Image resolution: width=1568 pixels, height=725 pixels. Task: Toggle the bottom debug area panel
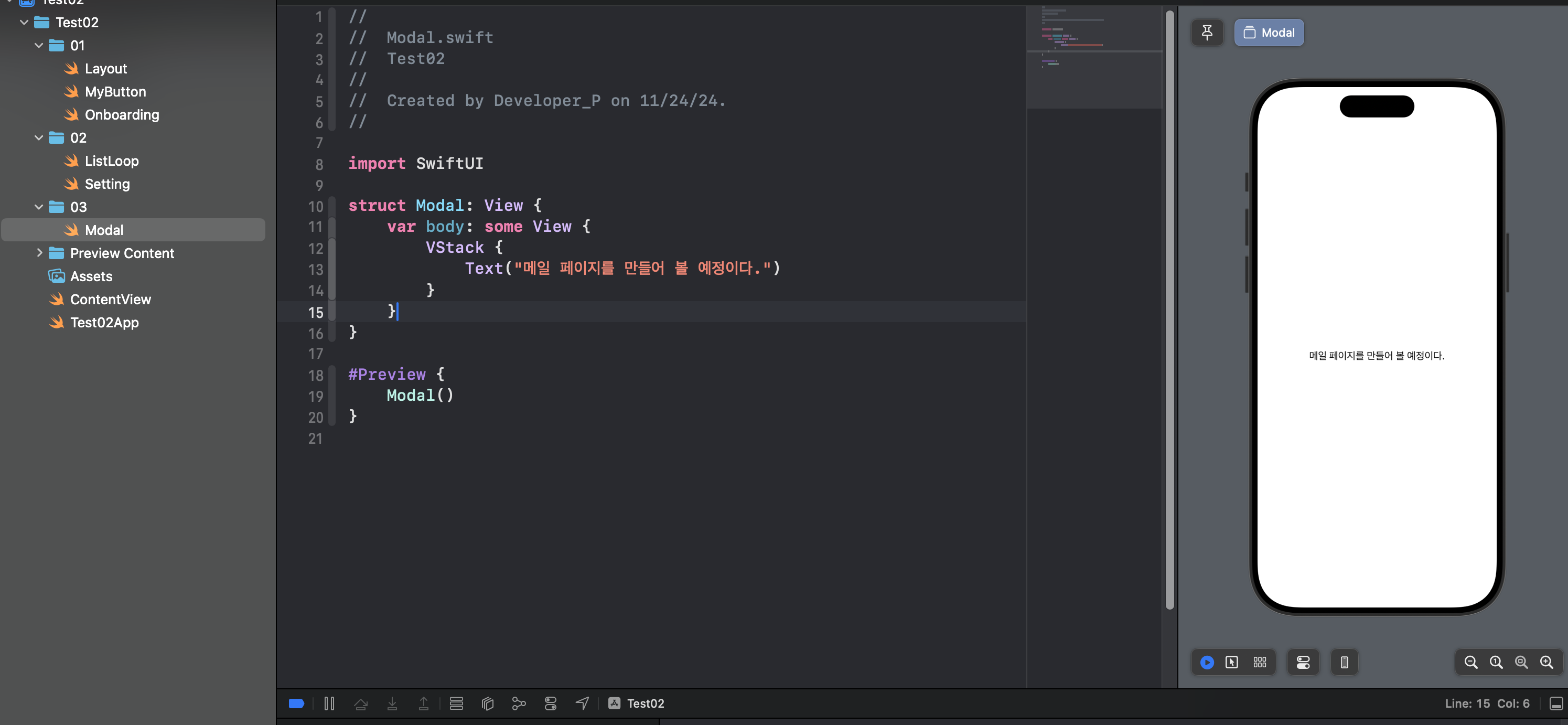tap(1556, 703)
